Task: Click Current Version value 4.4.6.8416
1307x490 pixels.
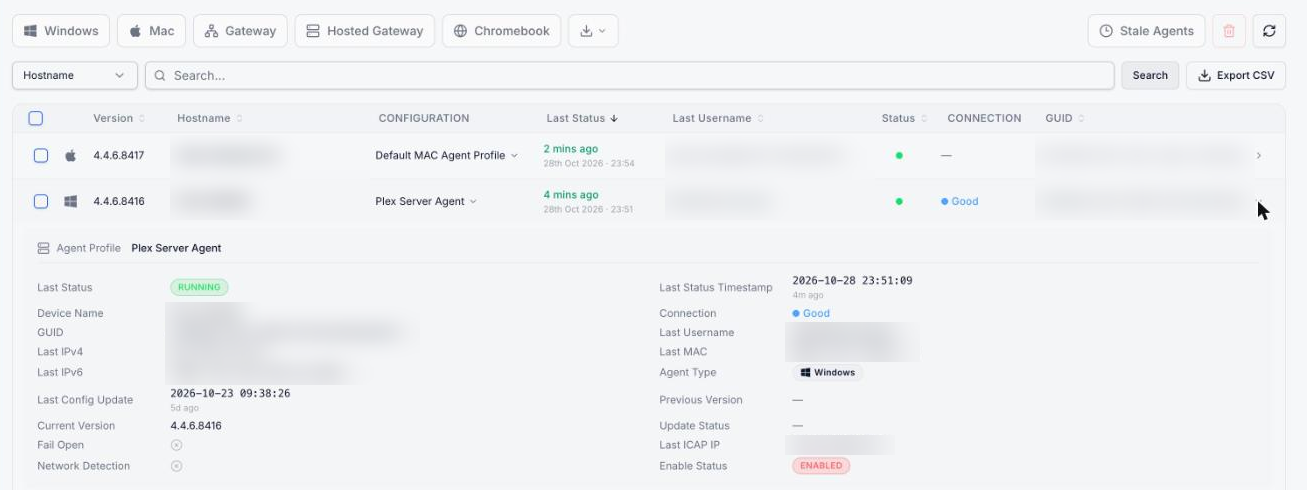Action: click(x=196, y=425)
